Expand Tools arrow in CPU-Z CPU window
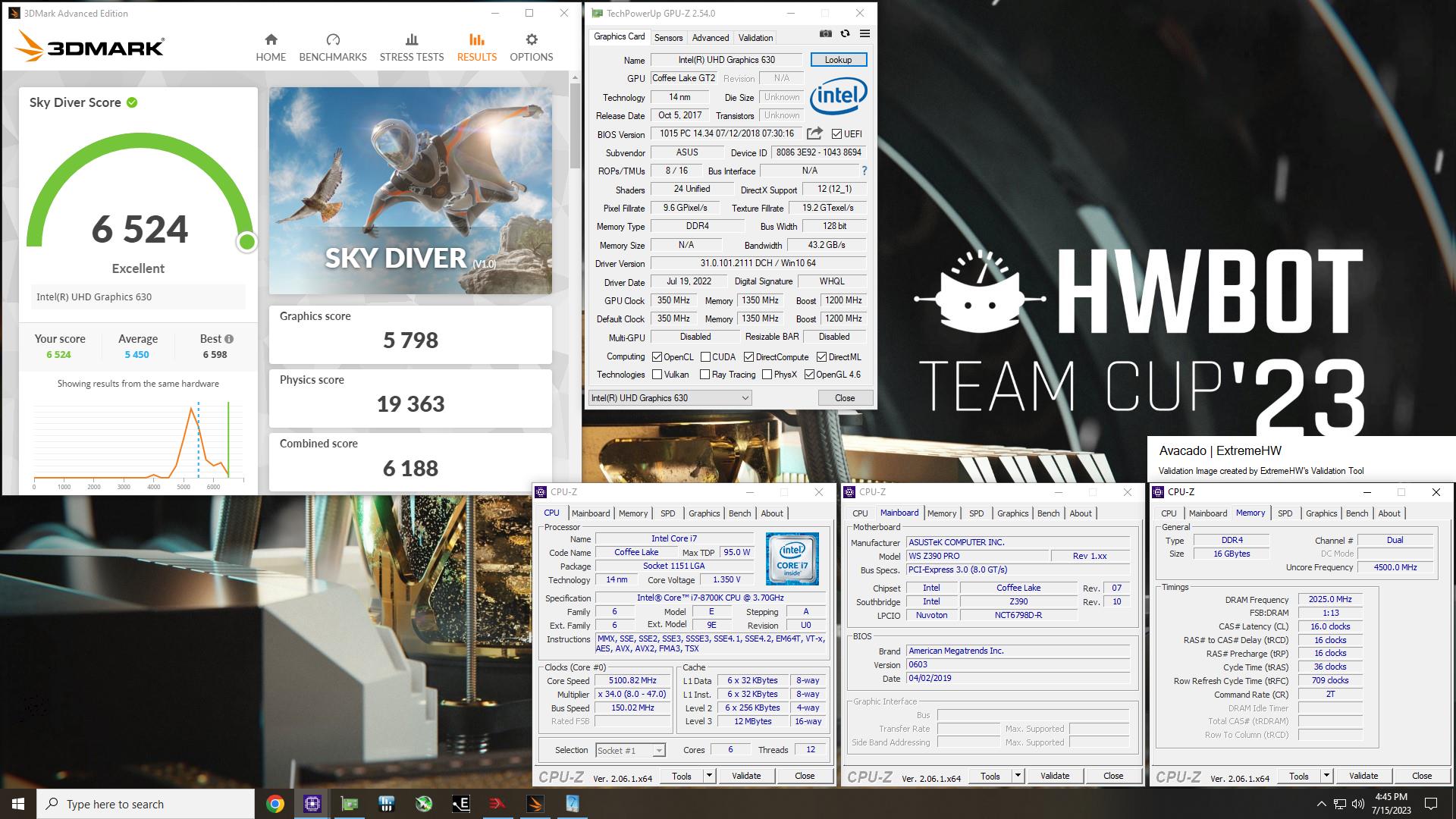The height and width of the screenshot is (819, 1456). pyautogui.click(x=709, y=775)
